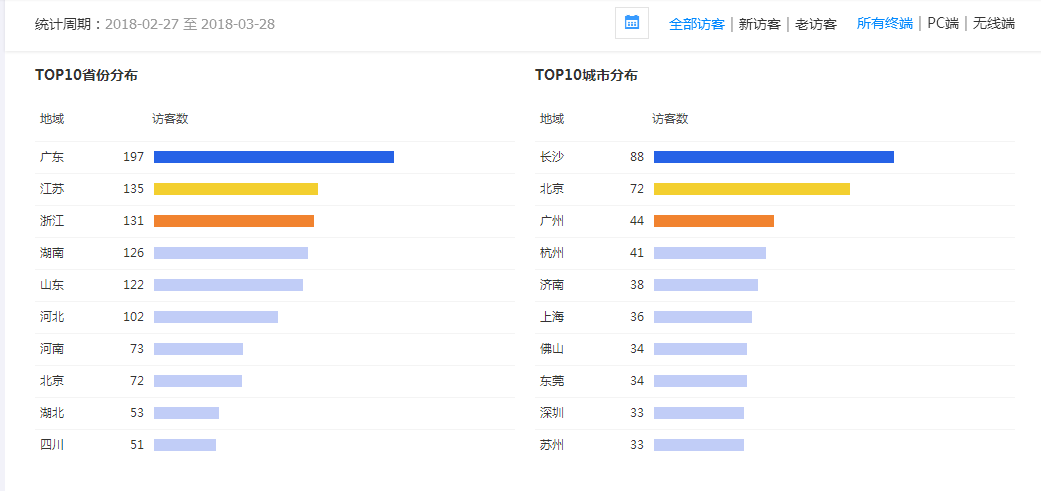Click the 访客数 header in province table

(170, 119)
